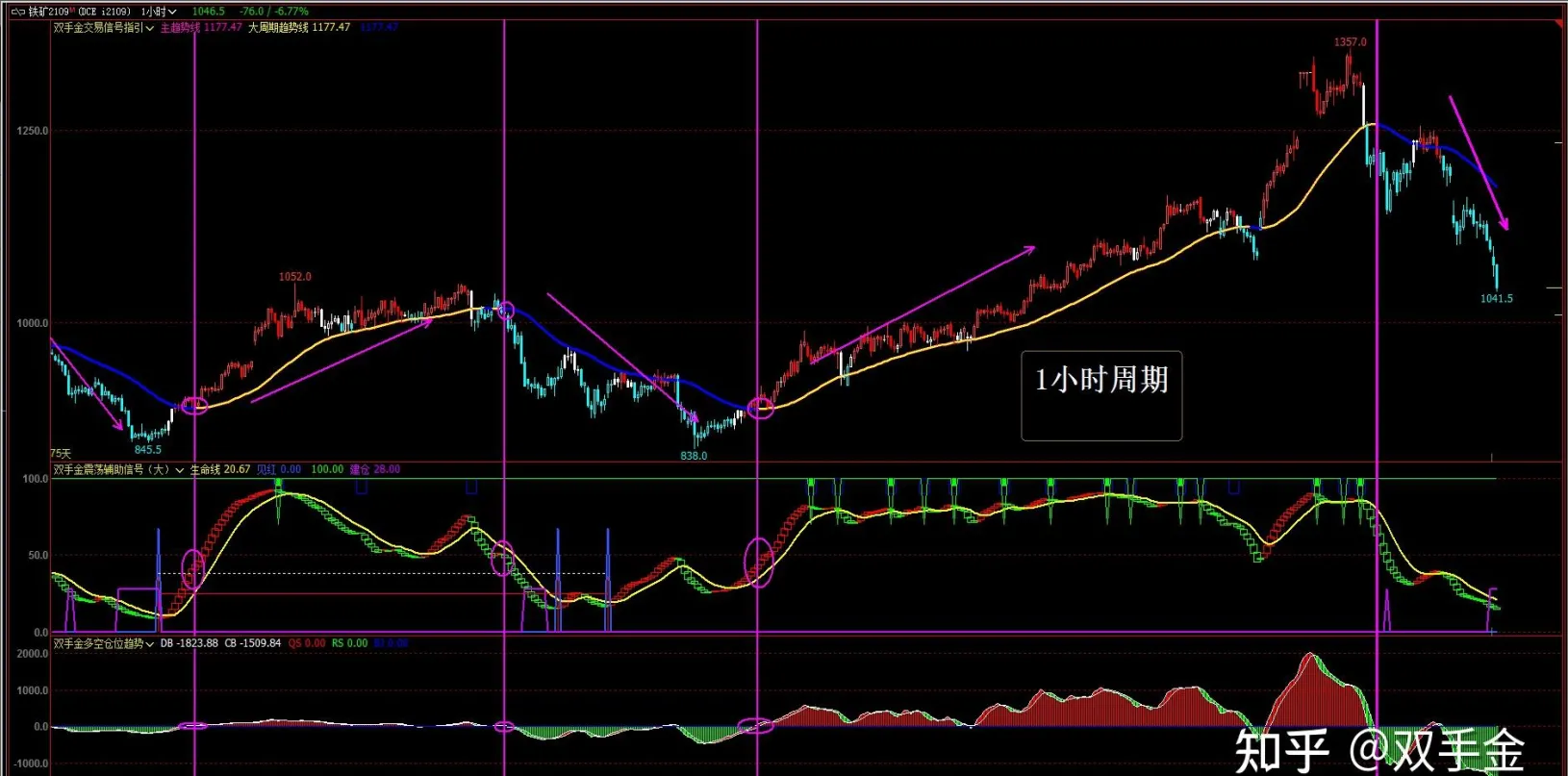Click the 1041.5 last price label
Viewport: 1568px width, 776px height.
pos(1497,299)
